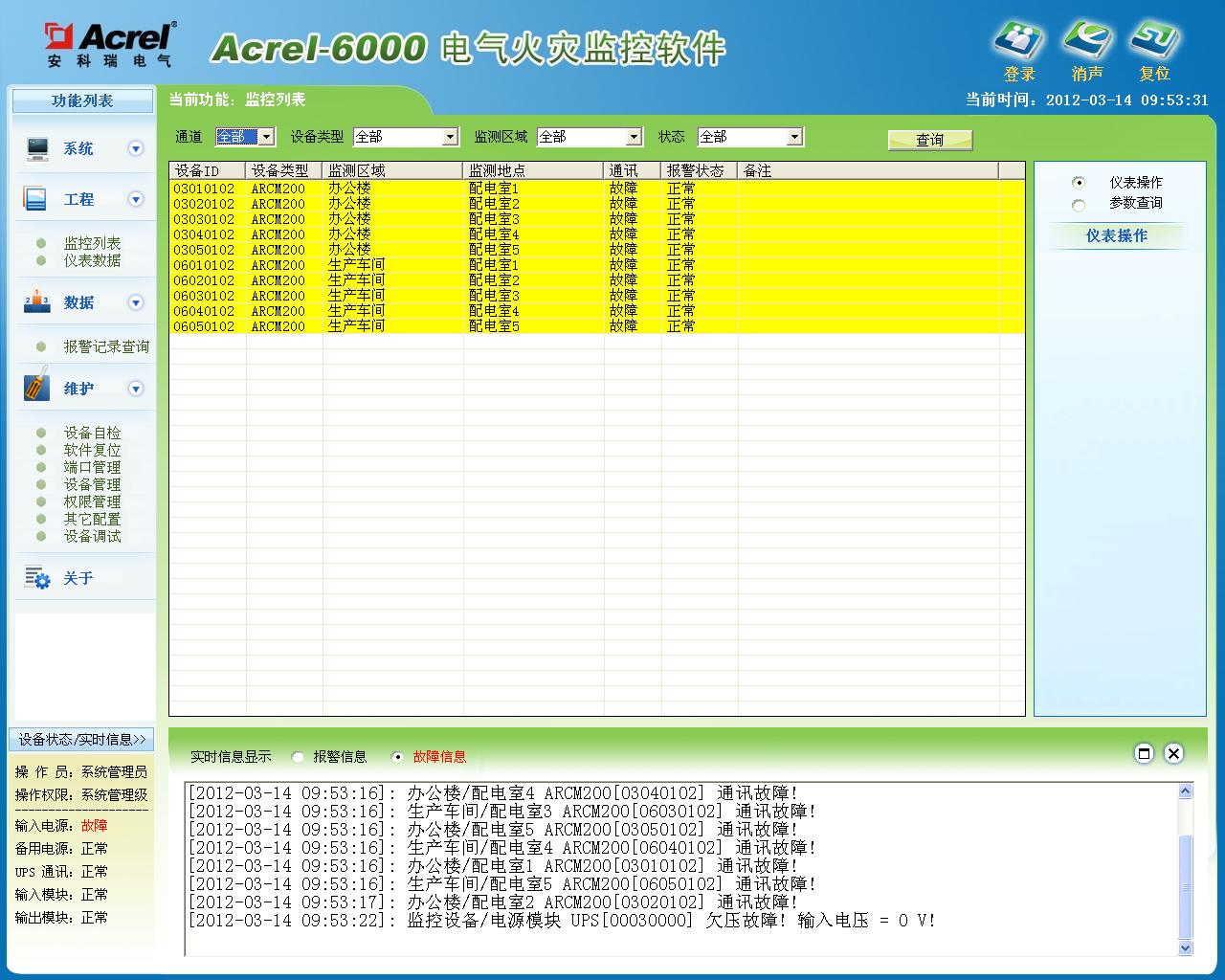This screenshot has height=980, width=1225.
Task: Select device row 06030102 in the table
Action: click(x=204, y=296)
